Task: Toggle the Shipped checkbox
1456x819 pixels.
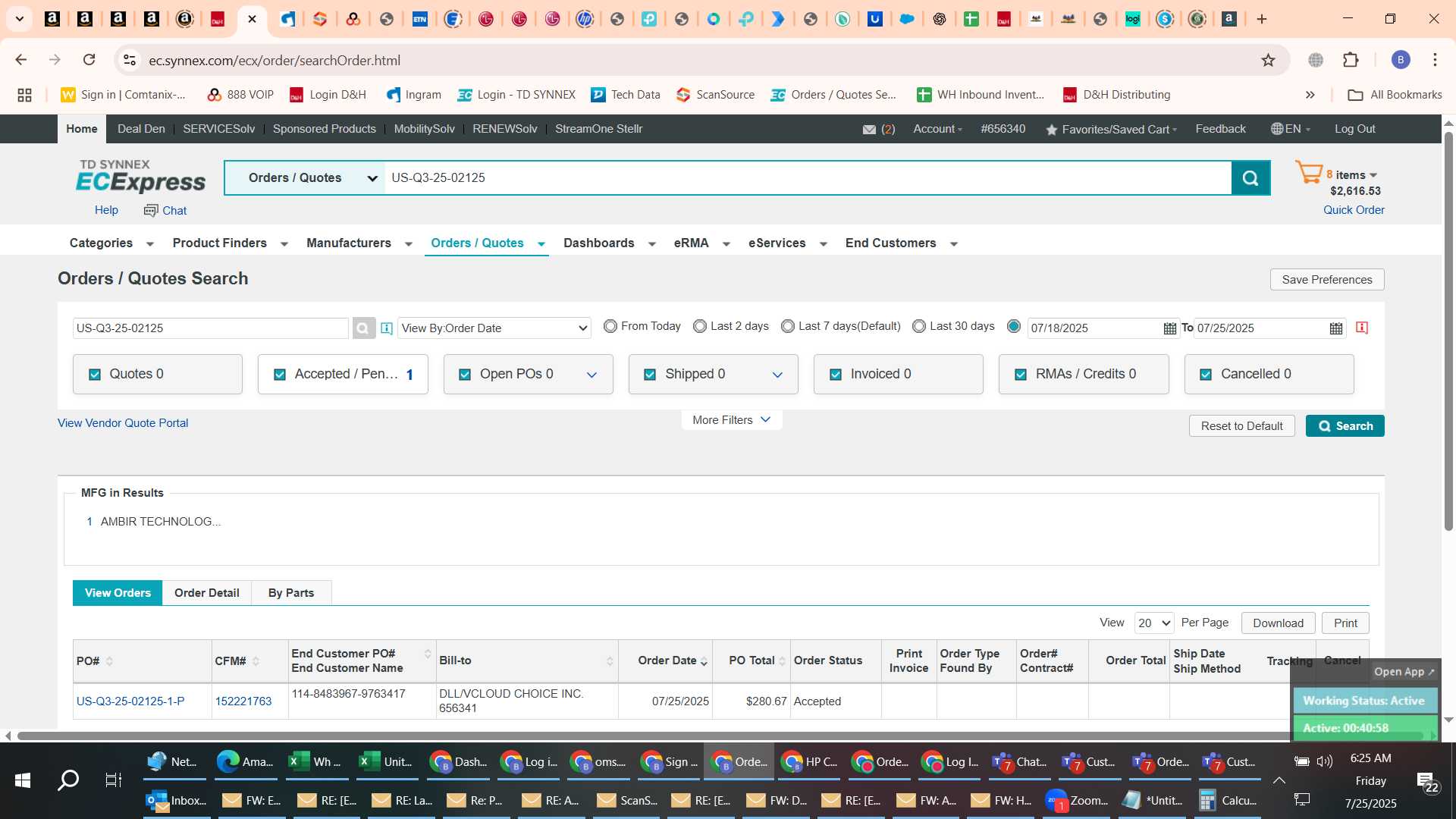Action: pos(650,375)
